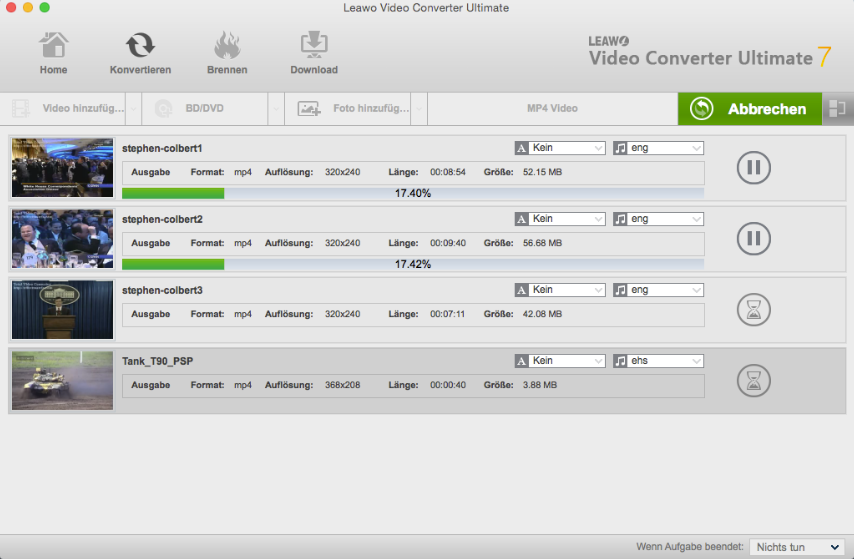This screenshot has height=559, width=854.
Task: Click the 00:09:40 length value
Action: [448, 243]
